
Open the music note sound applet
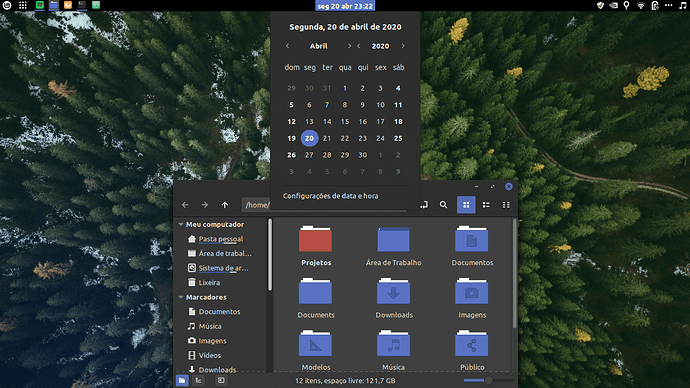(683, 5)
